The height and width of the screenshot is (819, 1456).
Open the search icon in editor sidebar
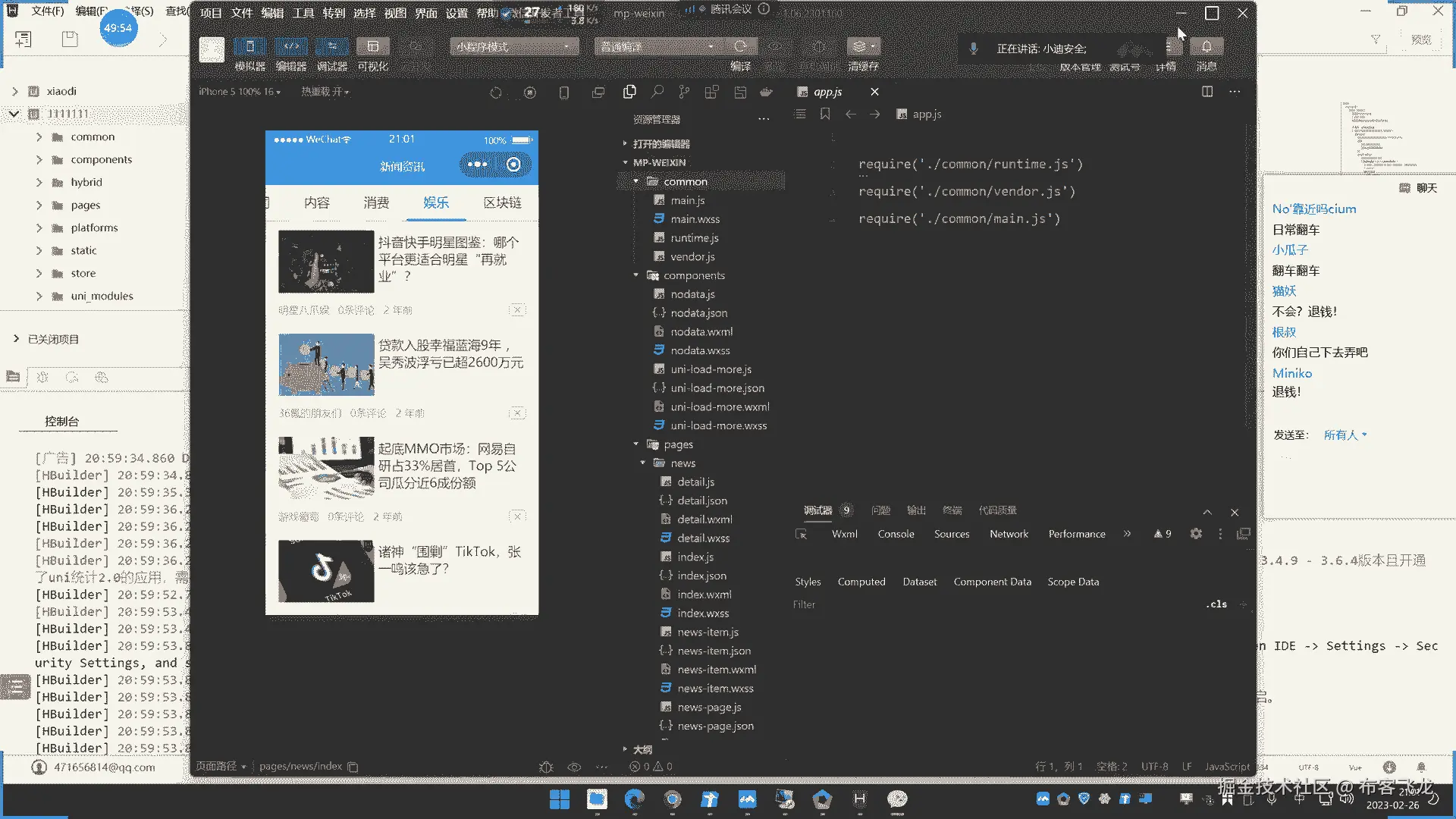[x=657, y=92]
